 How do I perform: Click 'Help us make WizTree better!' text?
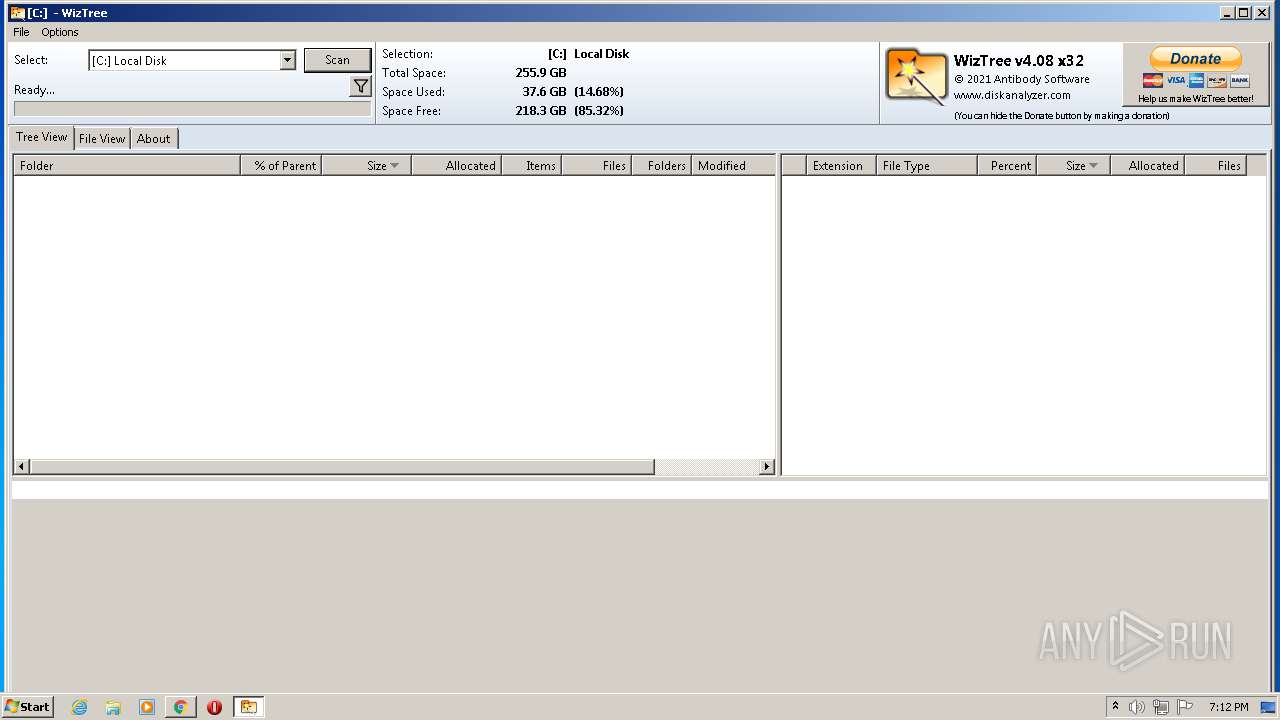[x=1196, y=99]
